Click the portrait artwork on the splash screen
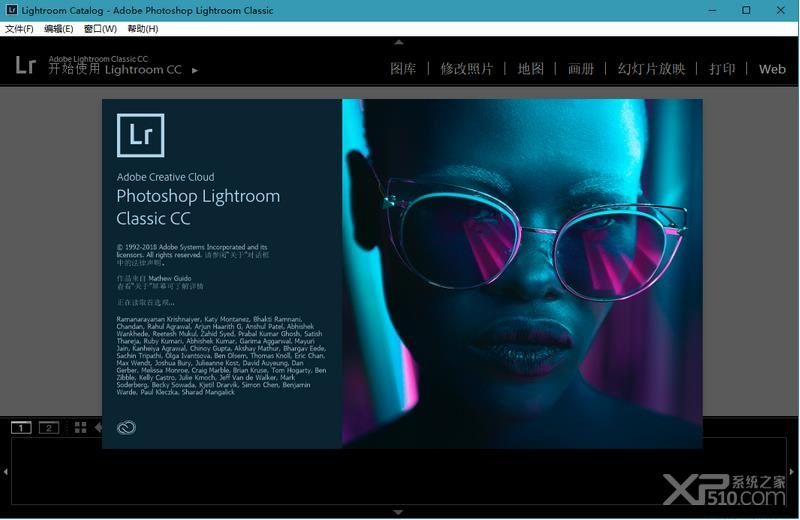 point(522,274)
